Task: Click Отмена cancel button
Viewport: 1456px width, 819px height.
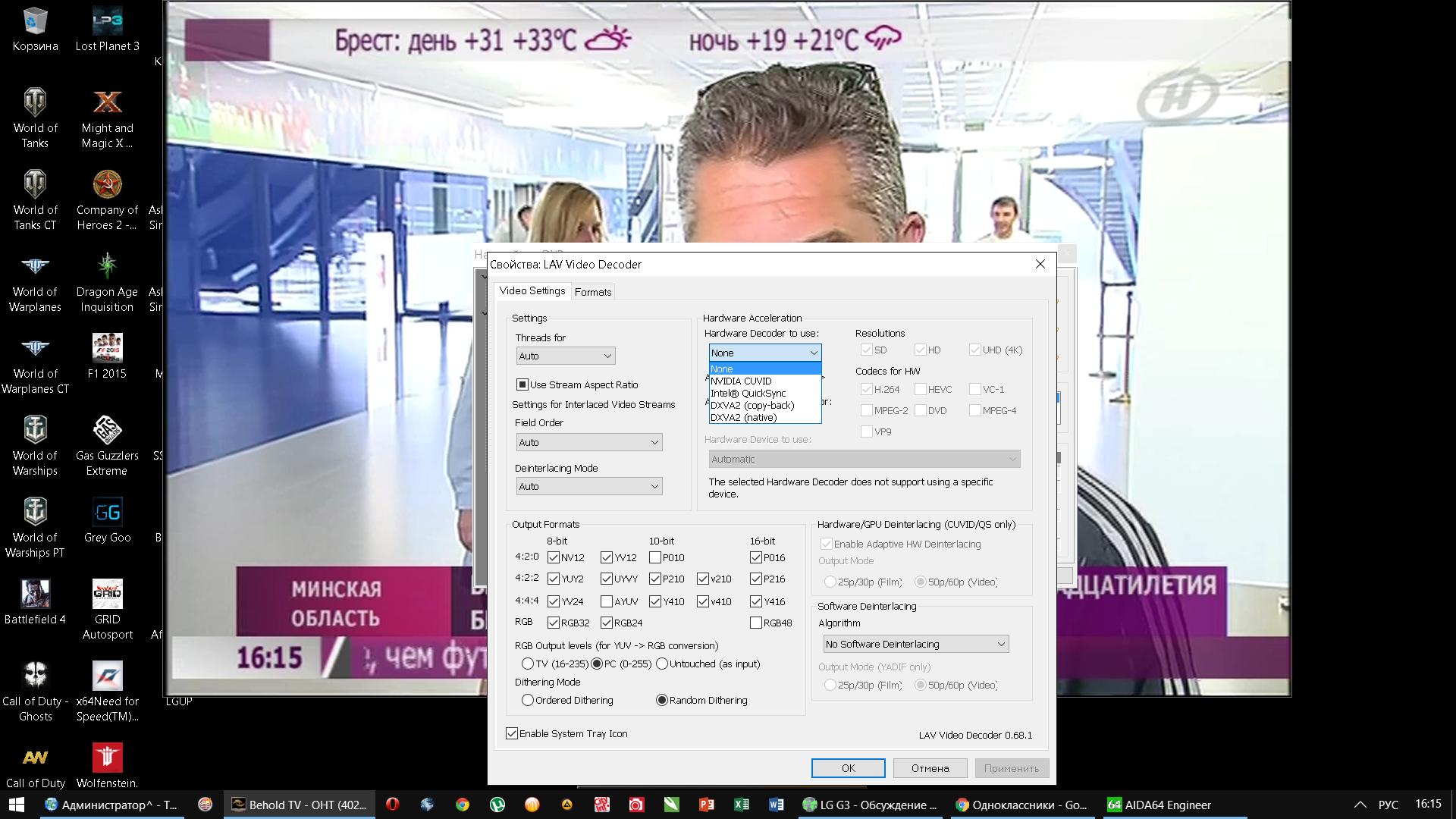Action: [930, 768]
